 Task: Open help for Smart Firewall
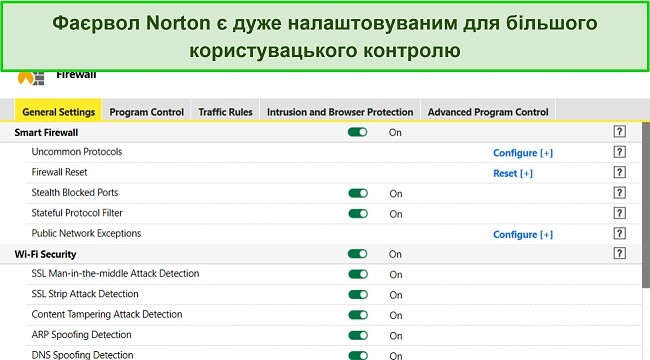[619, 132]
